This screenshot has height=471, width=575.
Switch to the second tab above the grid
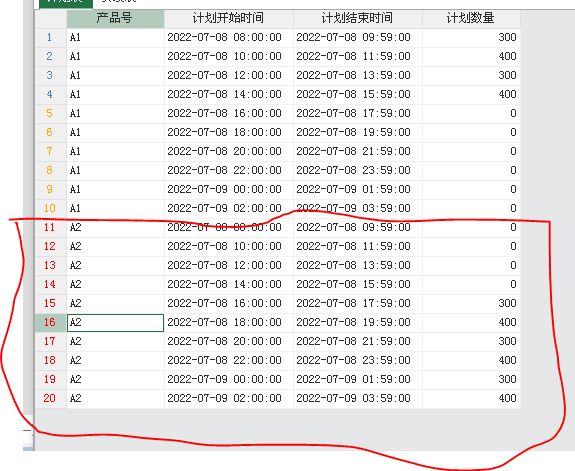tap(119, 2)
